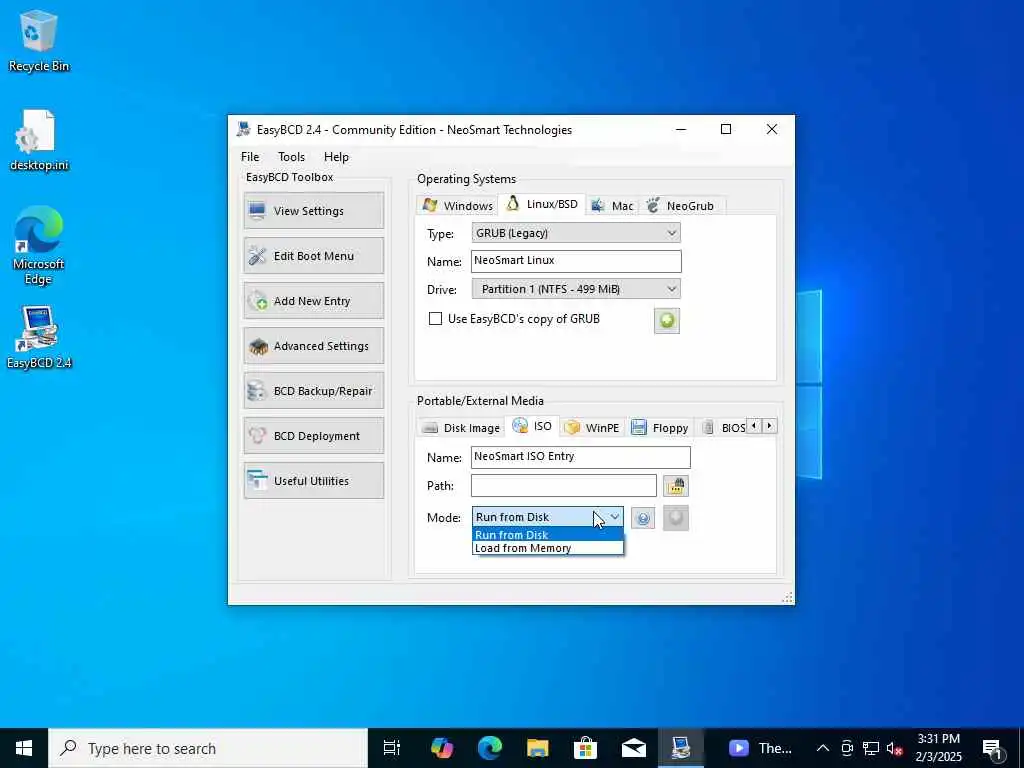1024x768 pixels.
Task: Choose Run from Disk in list
Action: pyautogui.click(x=547, y=535)
